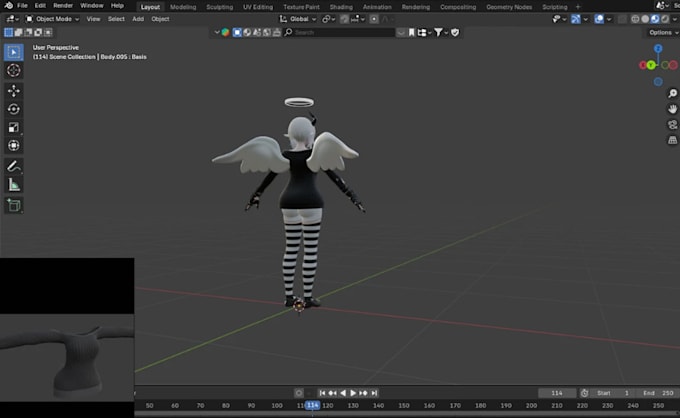
Task: Click the viewport pan hand icon
Action: 672,109
